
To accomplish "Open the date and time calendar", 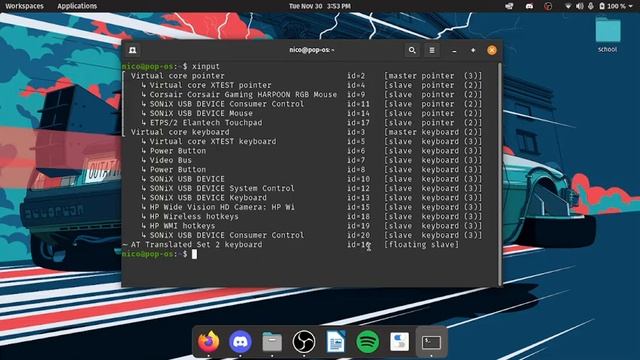I will pyautogui.click(x=320, y=6).
